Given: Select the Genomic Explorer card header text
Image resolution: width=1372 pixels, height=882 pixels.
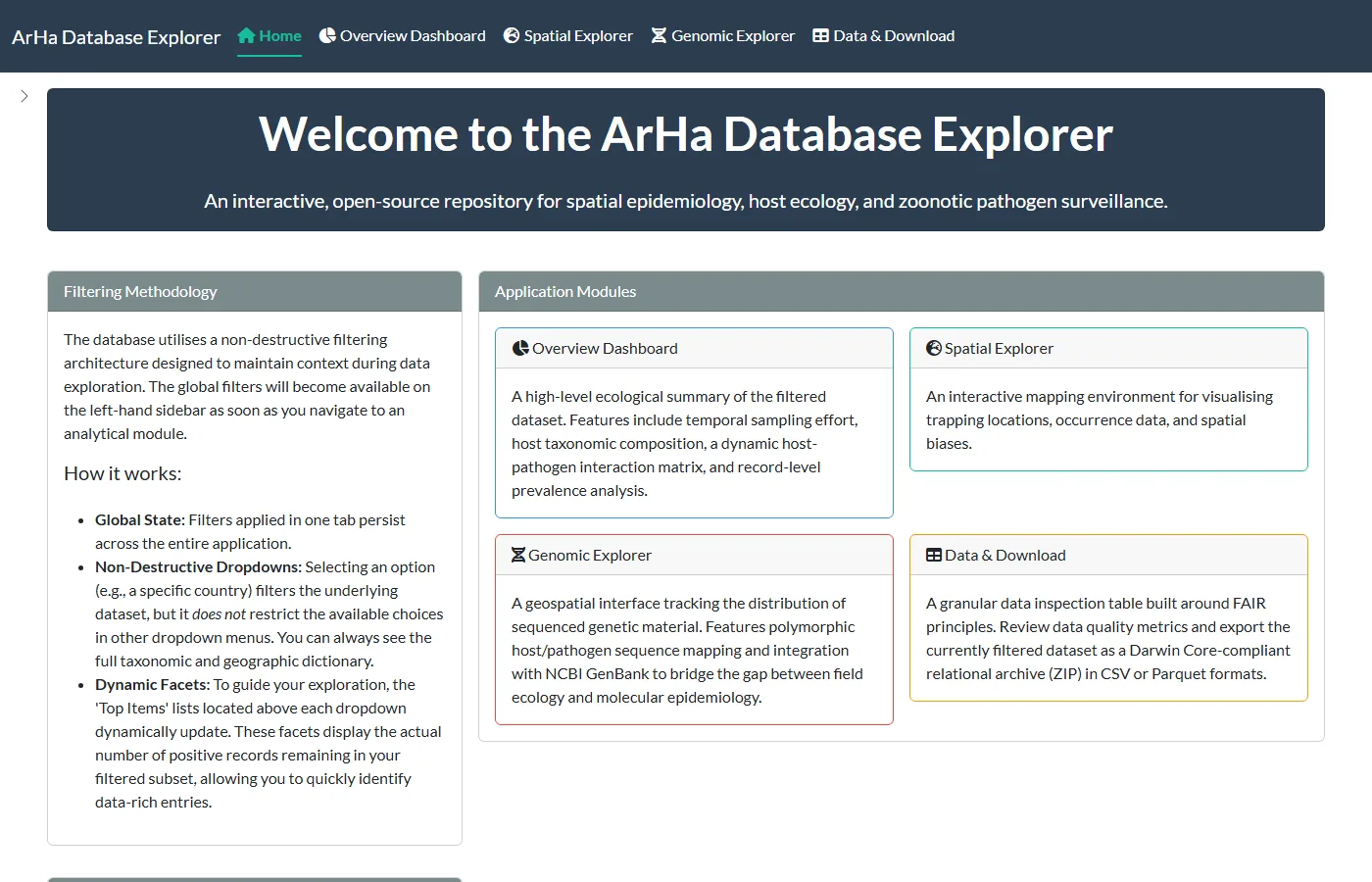Looking at the screenshot, I should 590,555.
